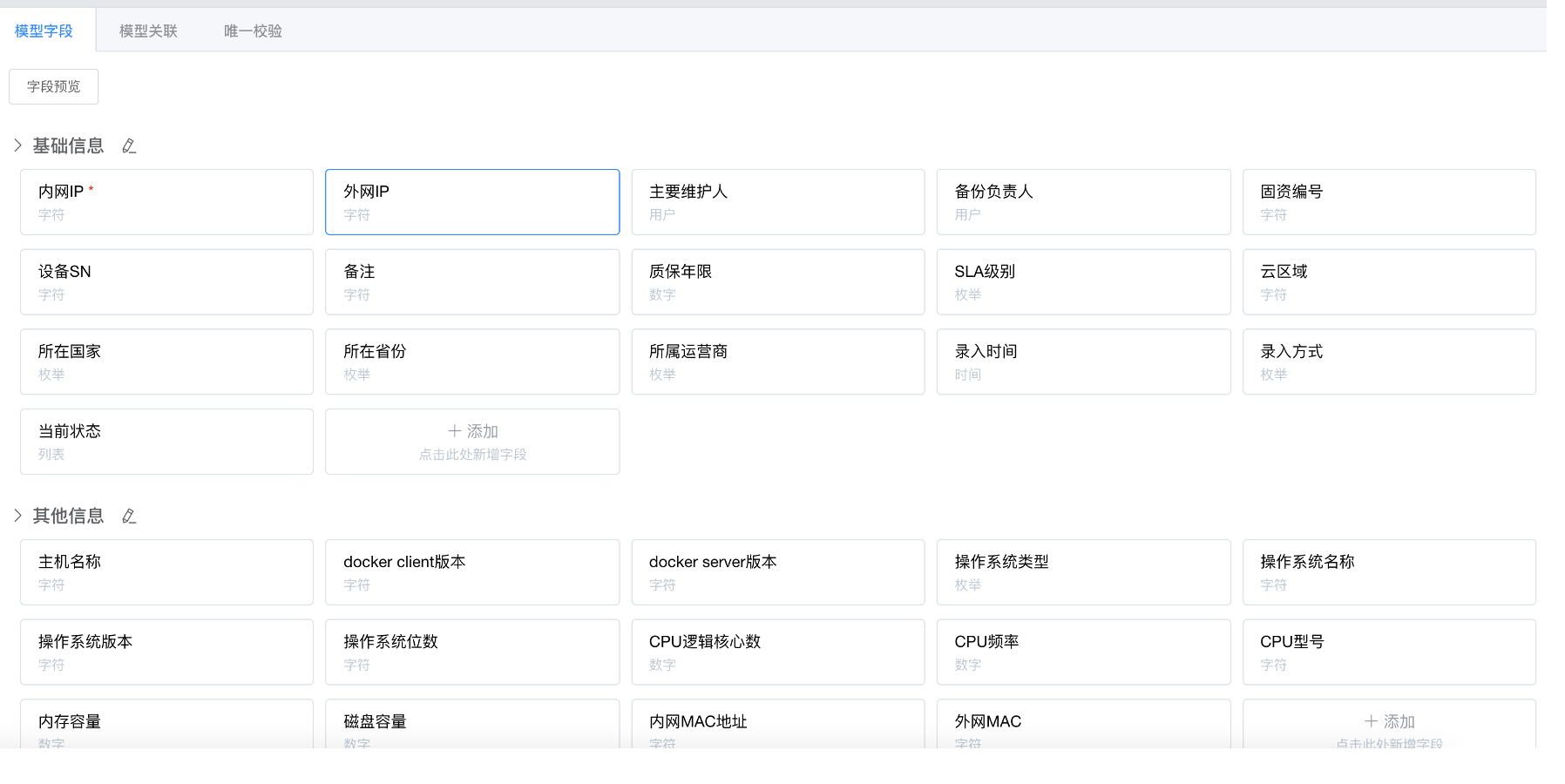Edit the 其他信息 group name with pencil icon

[x=129, y=517]
